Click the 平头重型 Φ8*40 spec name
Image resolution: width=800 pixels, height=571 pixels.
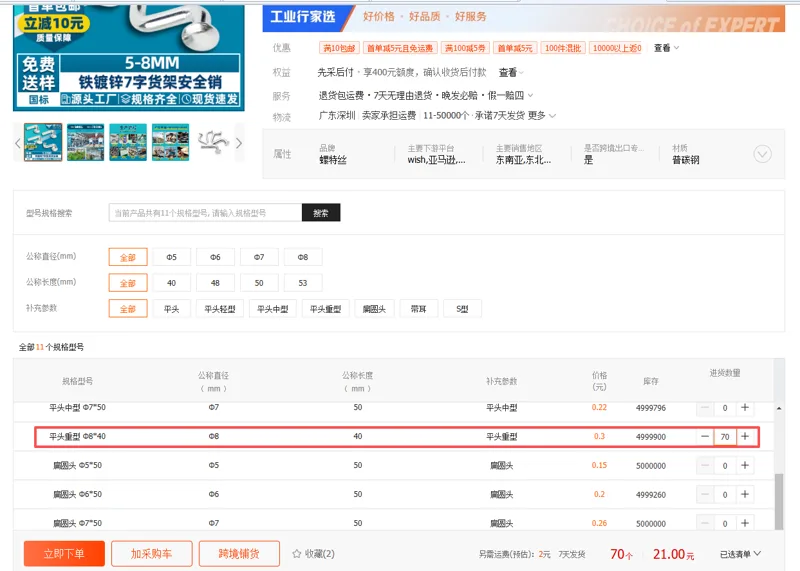click(78, 436)
